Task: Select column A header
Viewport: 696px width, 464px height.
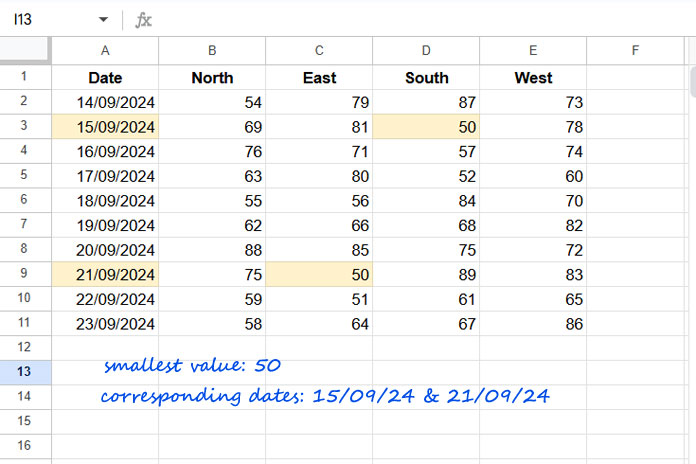Action: tap(105, 51)
